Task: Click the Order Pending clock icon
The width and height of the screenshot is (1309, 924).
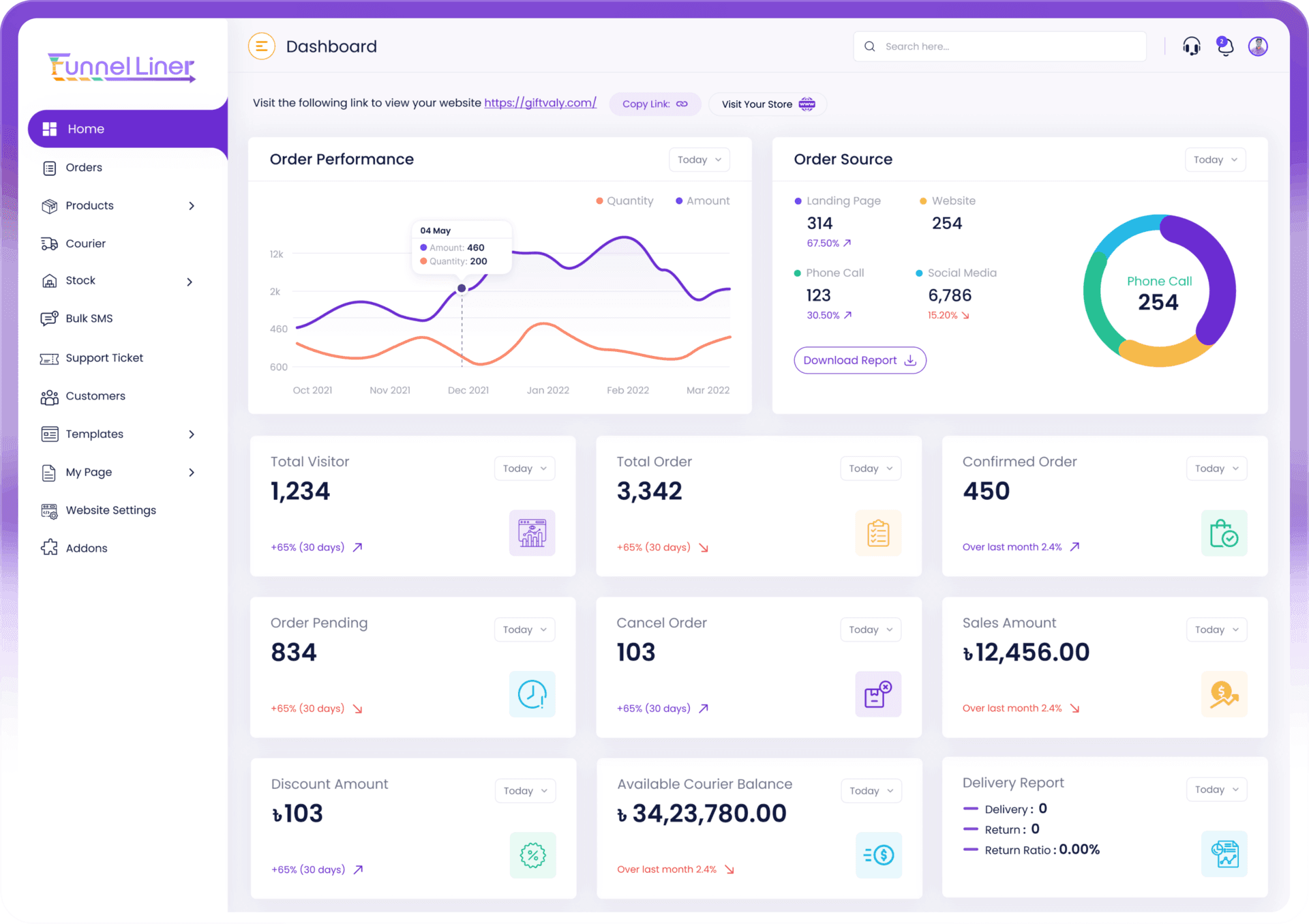Action: click(x=532, y=694)
